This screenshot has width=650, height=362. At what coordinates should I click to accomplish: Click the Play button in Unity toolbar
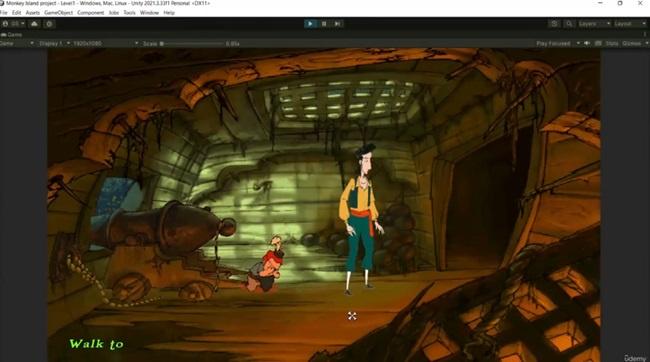point(310,24)
